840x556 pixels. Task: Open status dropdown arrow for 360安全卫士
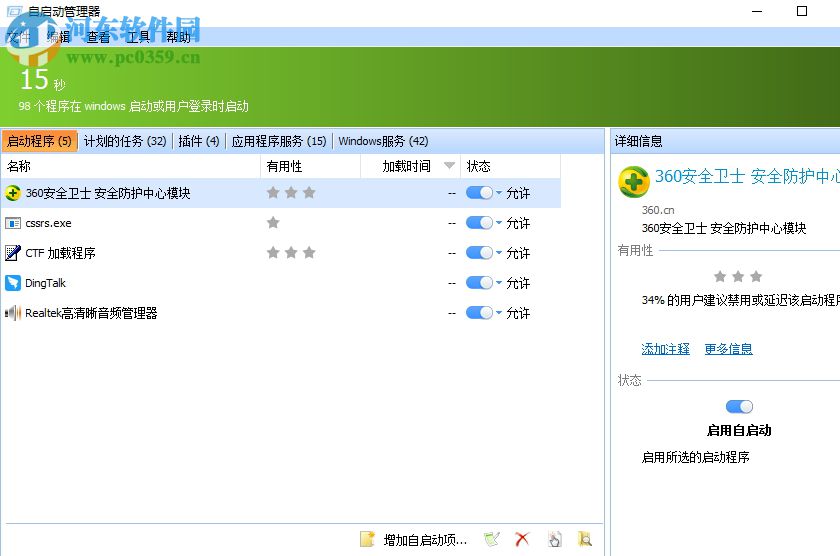coord(499,193)
